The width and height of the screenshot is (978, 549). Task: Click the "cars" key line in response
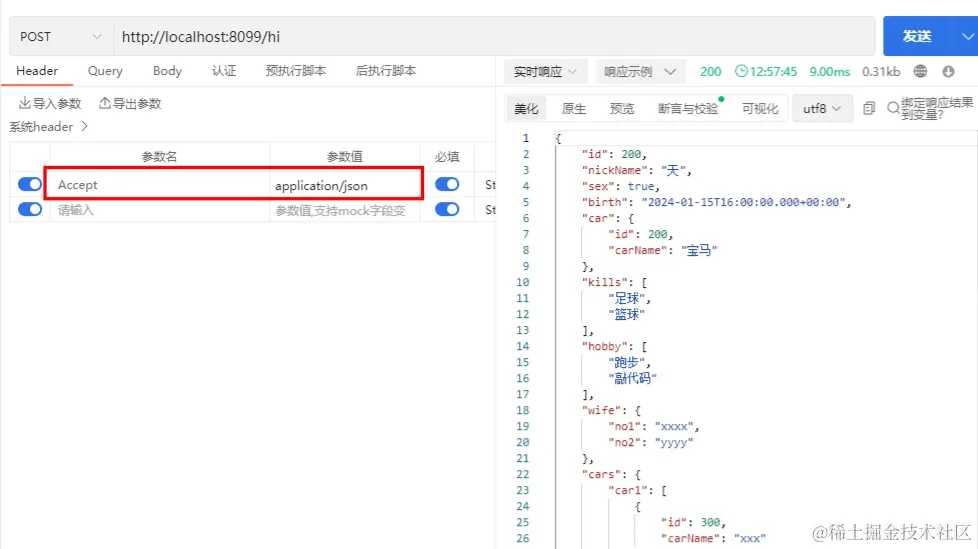[x=611, y=474]
